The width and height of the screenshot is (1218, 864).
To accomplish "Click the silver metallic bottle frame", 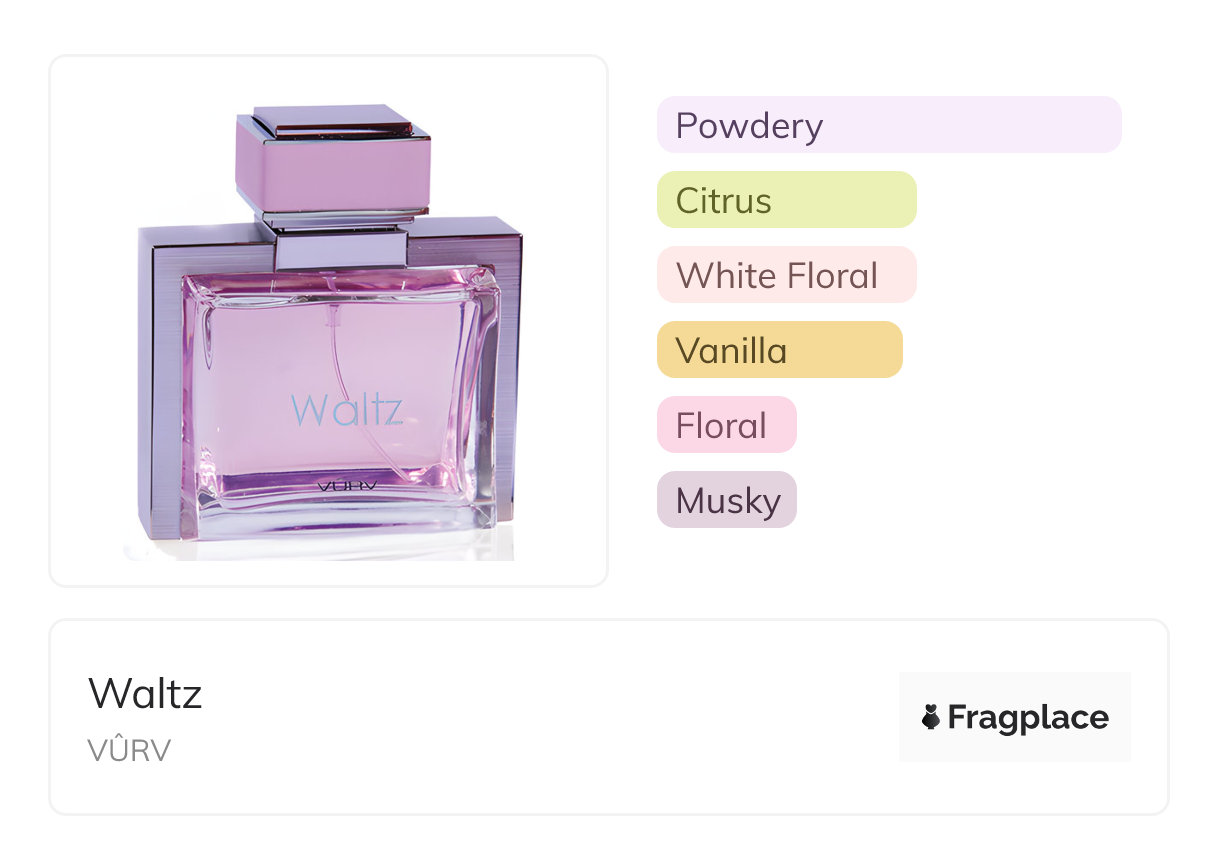I will pyautogui.click(x=160, y=380).
